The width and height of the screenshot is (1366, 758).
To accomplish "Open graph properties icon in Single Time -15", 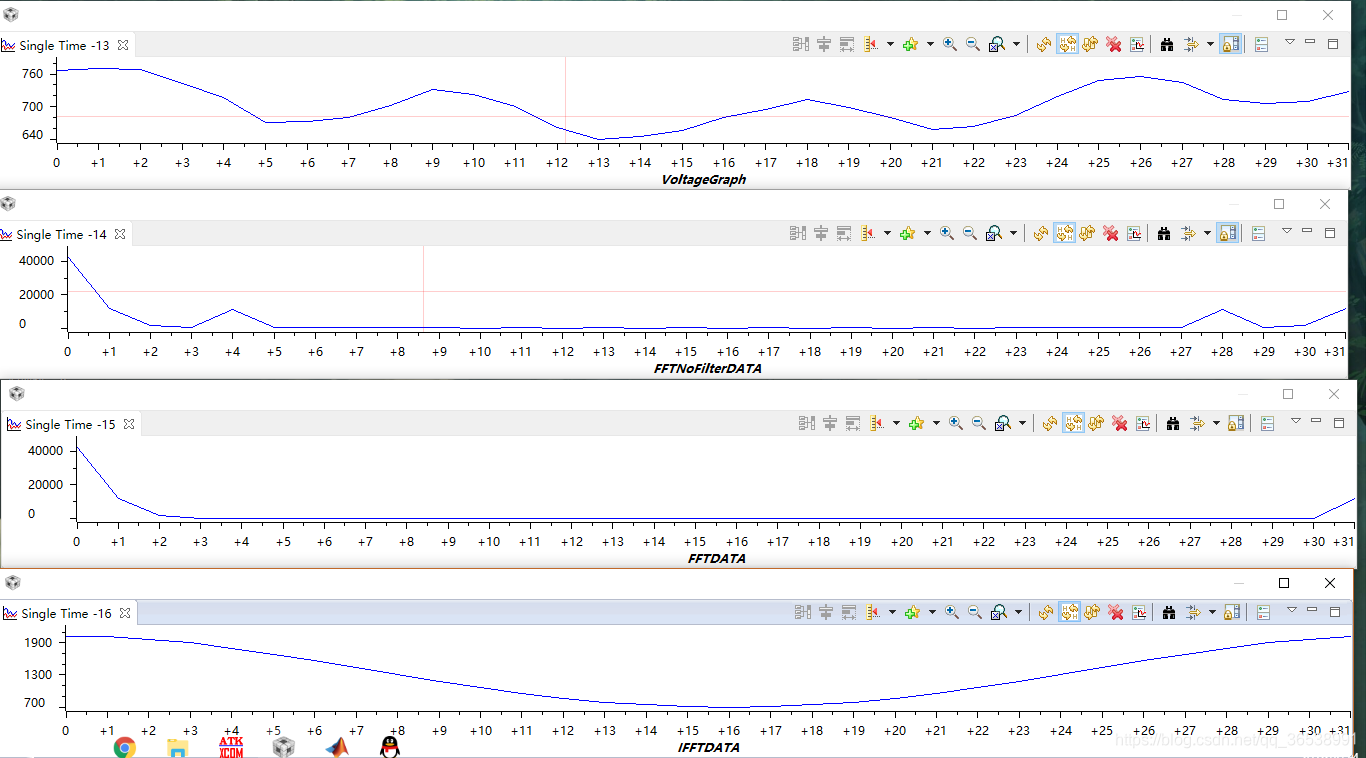I will 1143,424.
